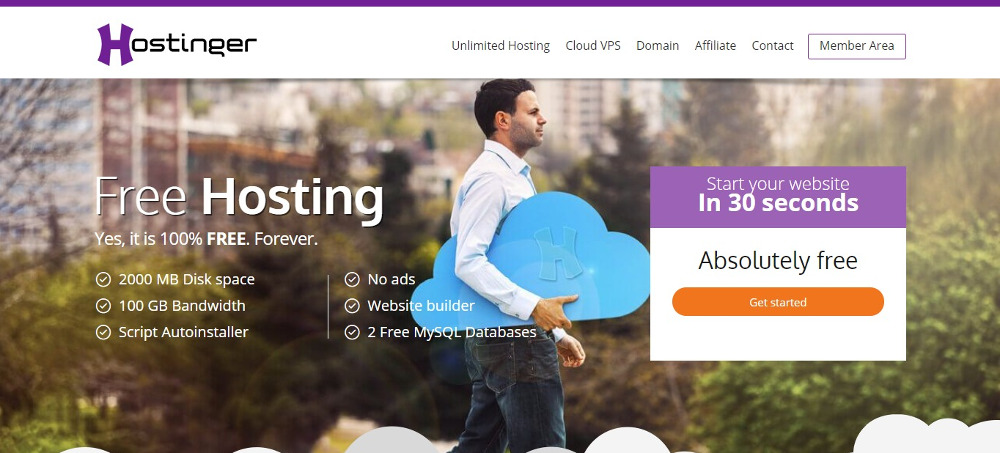Click the purple H logo letter
1000x453 pixels.
[115, 44]
